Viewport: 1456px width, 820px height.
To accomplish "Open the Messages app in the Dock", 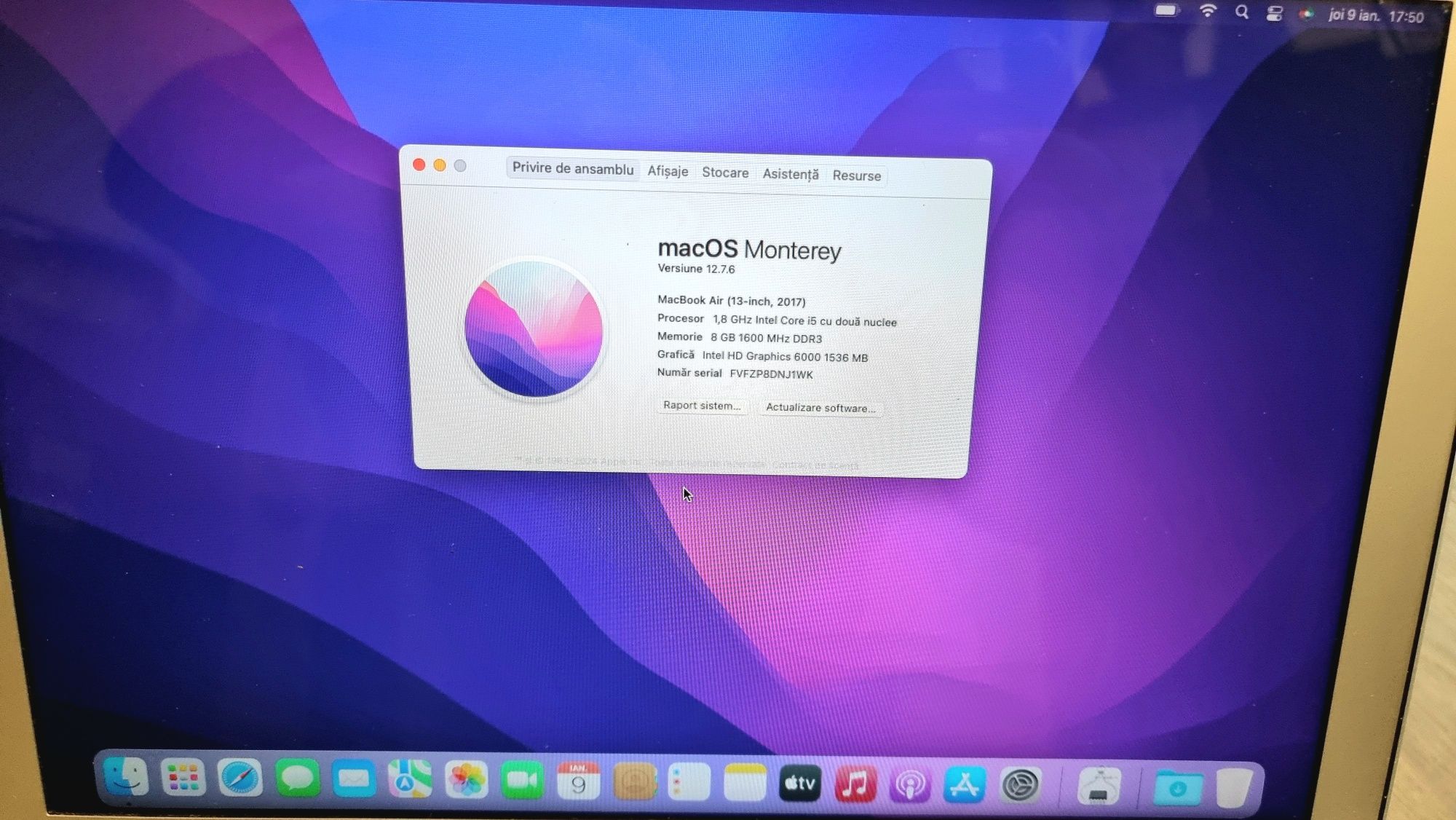I will click(x=297, y=779).
